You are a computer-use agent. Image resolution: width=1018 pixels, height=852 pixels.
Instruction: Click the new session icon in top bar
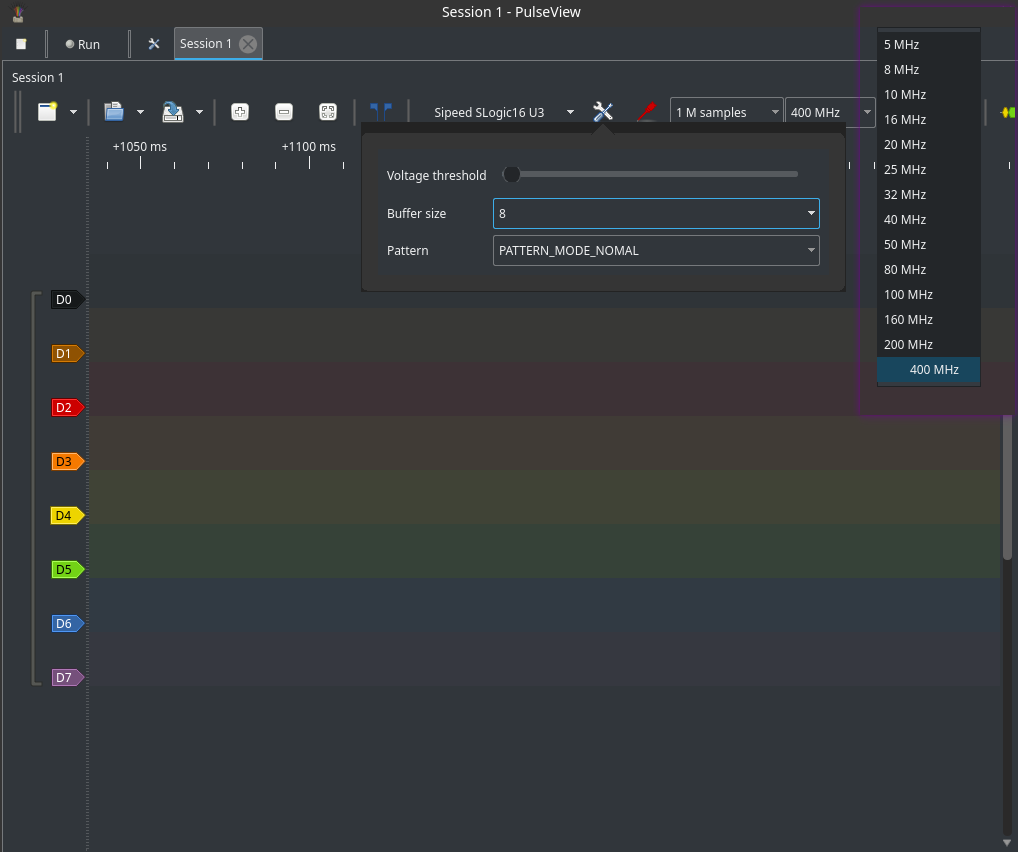pyautogui.click(x=21, y=44)
